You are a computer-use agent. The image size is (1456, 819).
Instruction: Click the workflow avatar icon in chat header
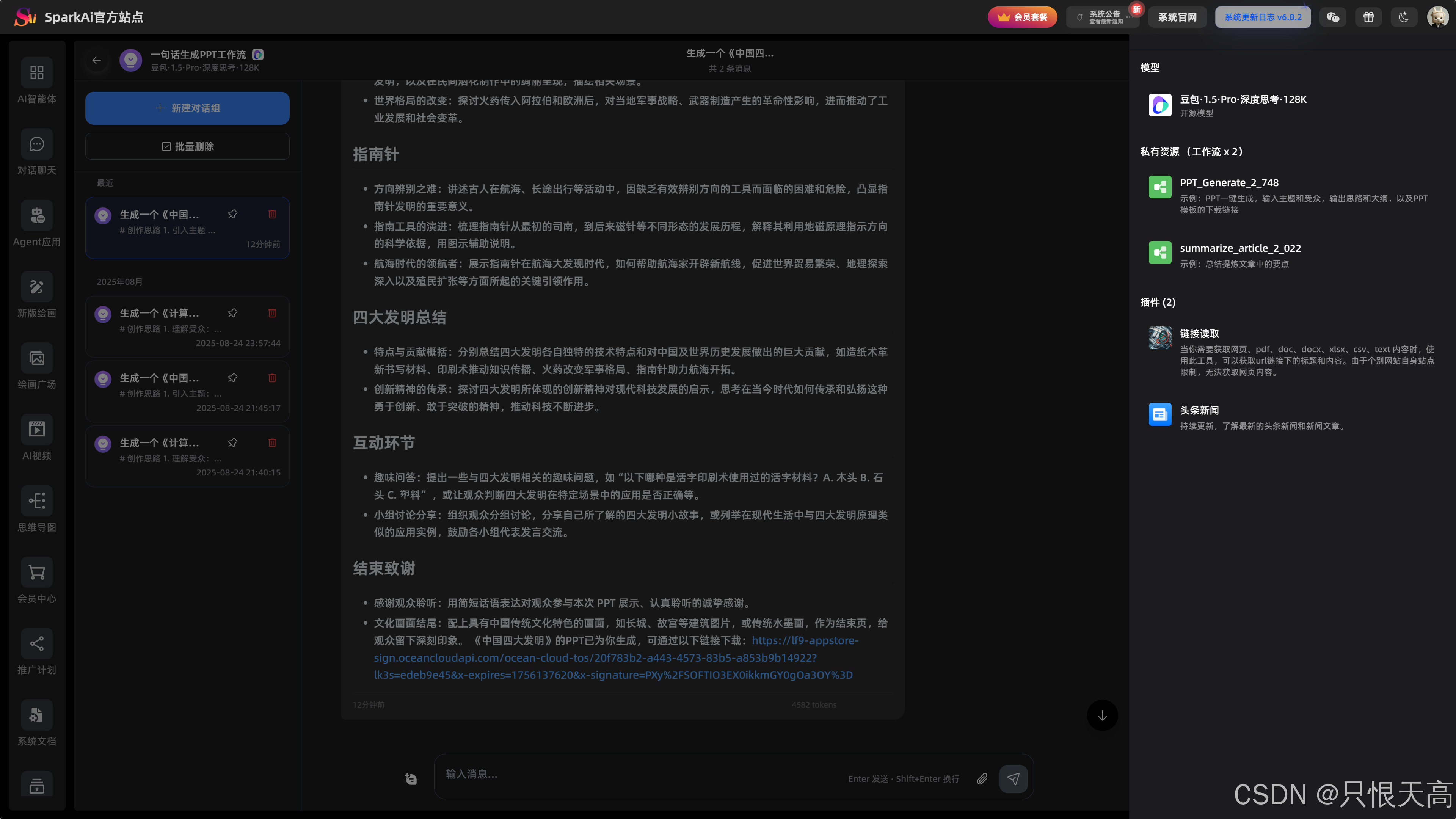130,60
